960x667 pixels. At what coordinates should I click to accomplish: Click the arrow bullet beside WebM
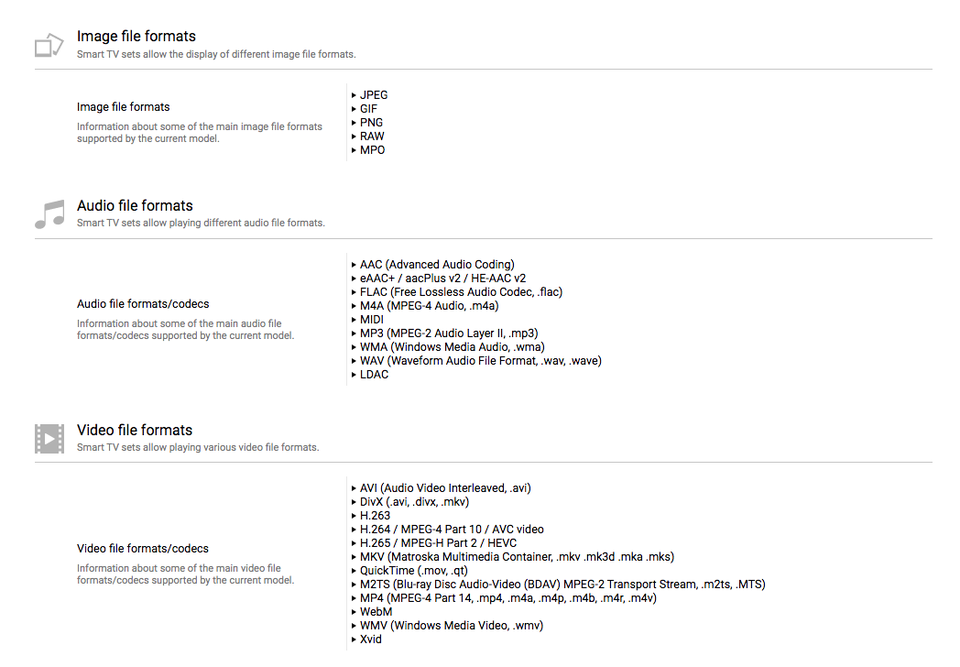click(x=354, y=612)
